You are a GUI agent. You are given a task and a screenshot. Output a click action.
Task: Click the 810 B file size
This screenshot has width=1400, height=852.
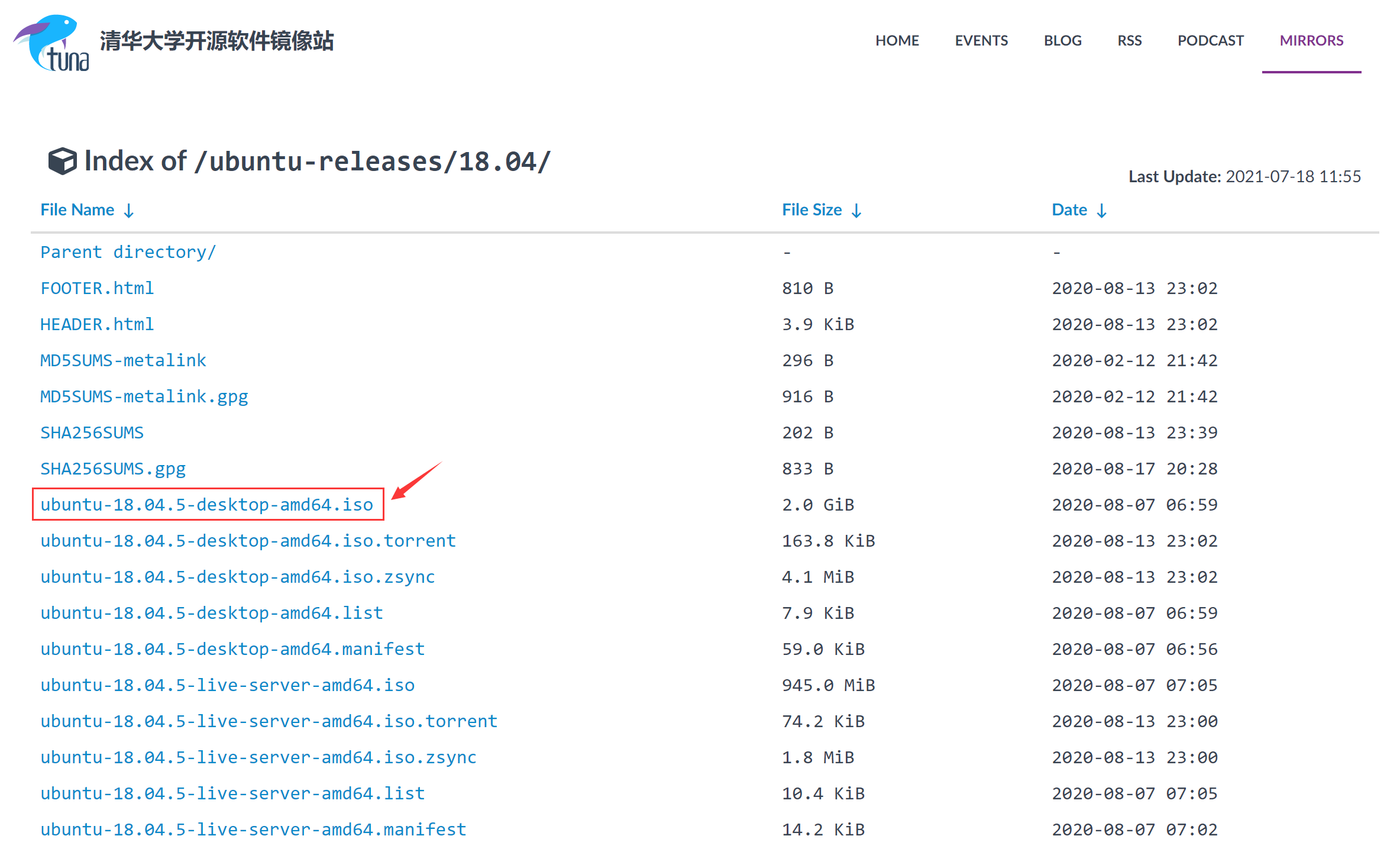[808, 288]
